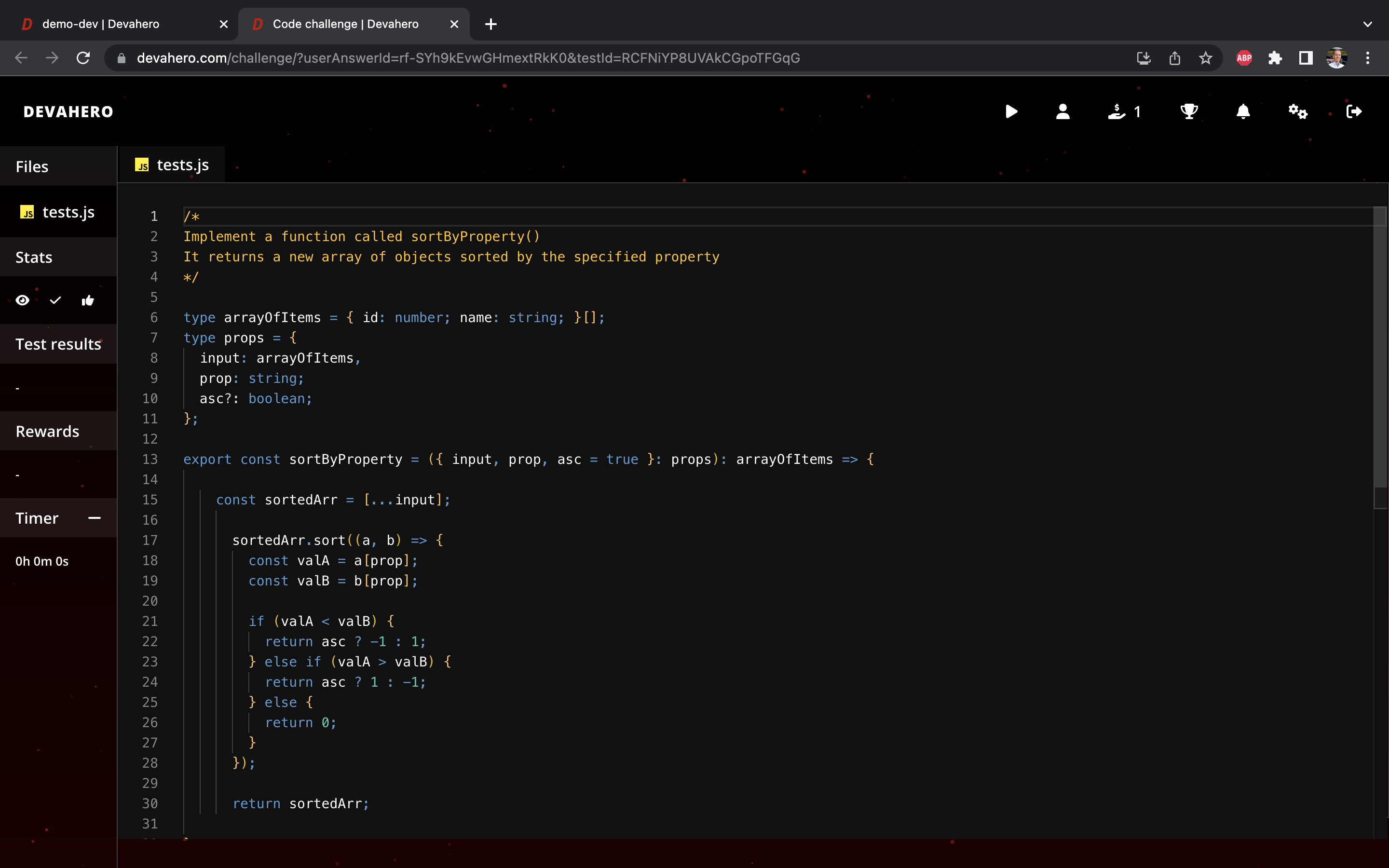The image size is (1389, 868).
Task: Open the settings gears icon
Action: pyautogui.click(x=1298, y=111)
